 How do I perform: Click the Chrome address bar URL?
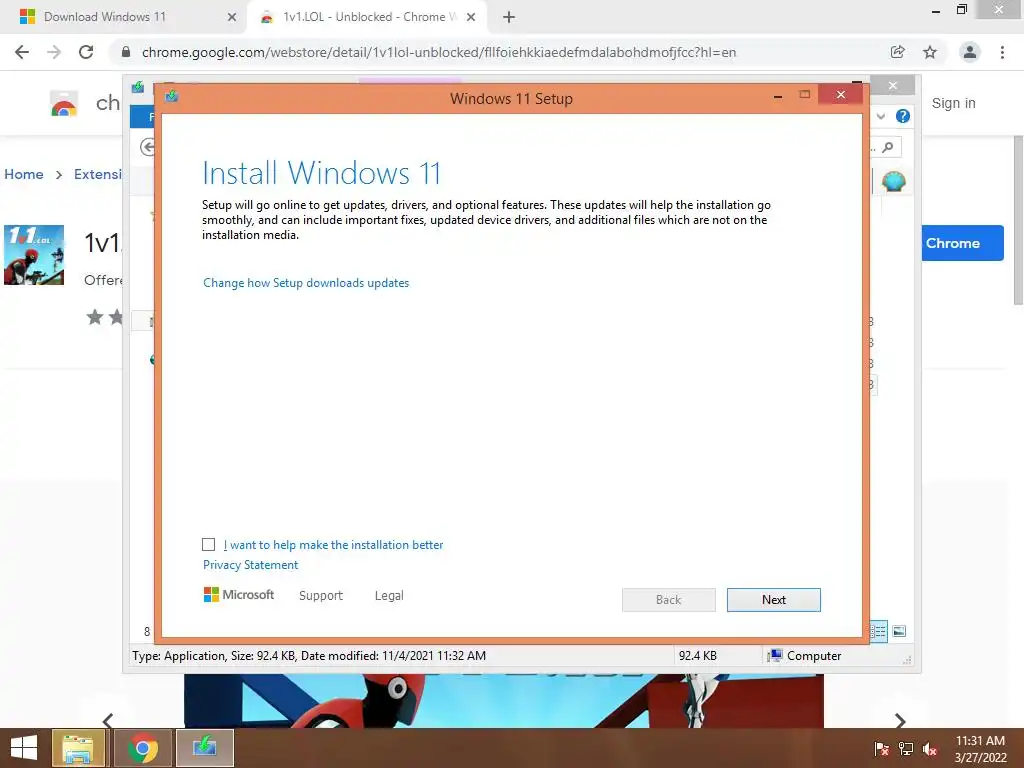pyautogui.click(x=439, y=52)
